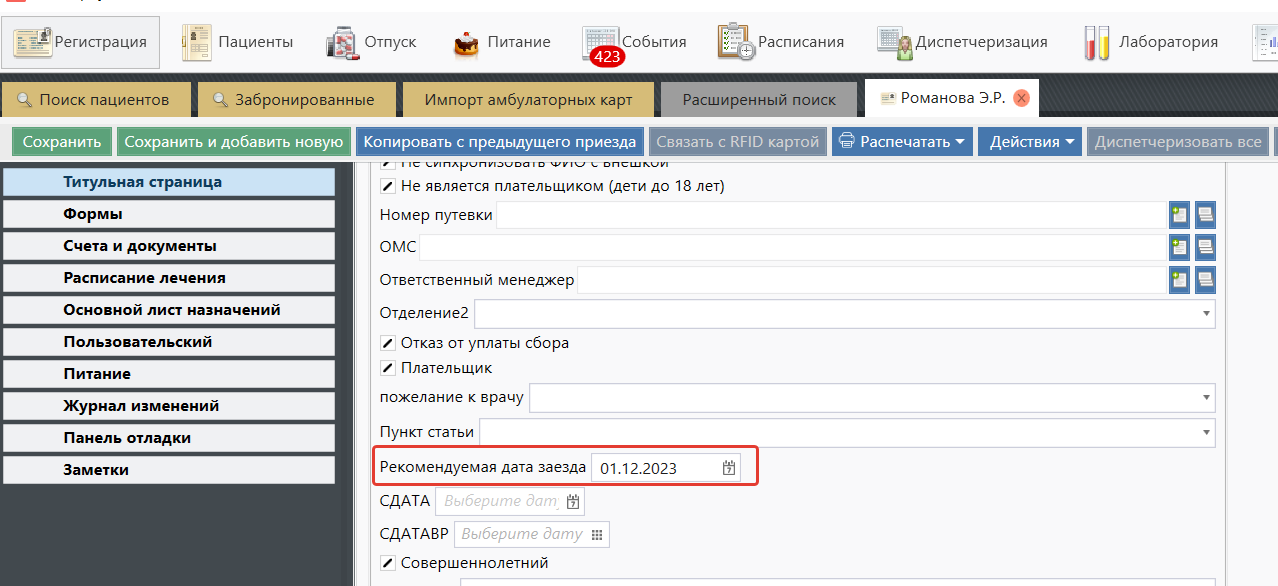Viewport: 1278px width, 586px height.
Task: Toggle the Плательщик checkbox
Action: tap(388, 368)
